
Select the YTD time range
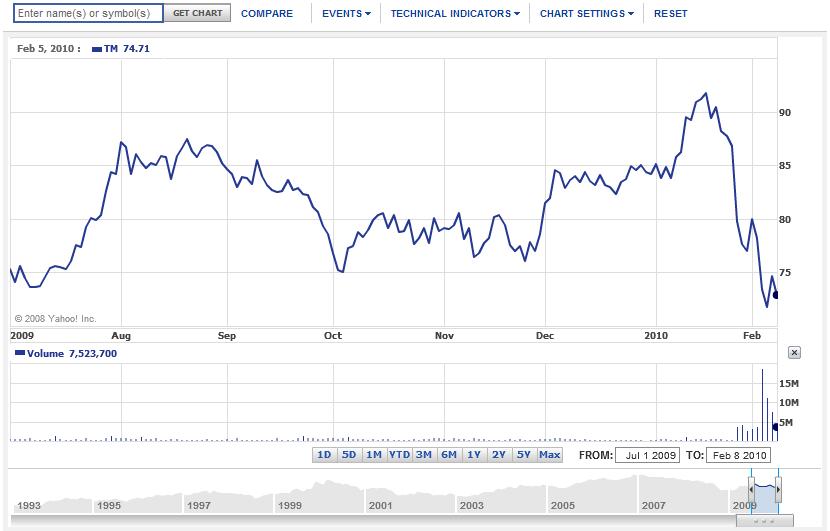[399, 455]
